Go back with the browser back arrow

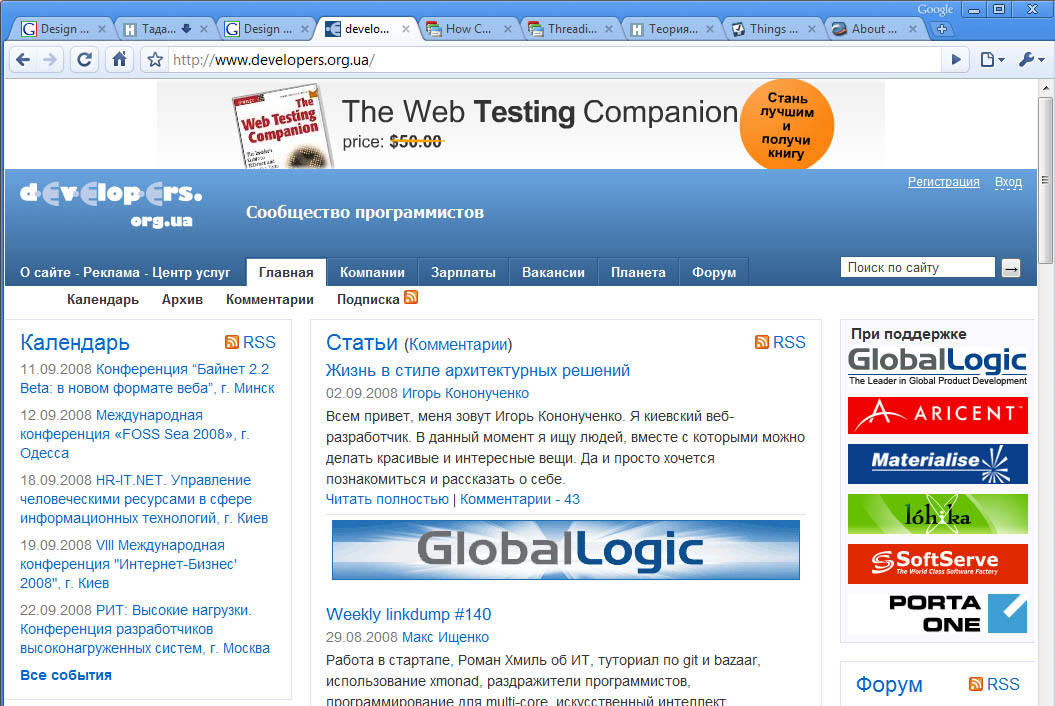pyautogui.click(x=23, y=60)
